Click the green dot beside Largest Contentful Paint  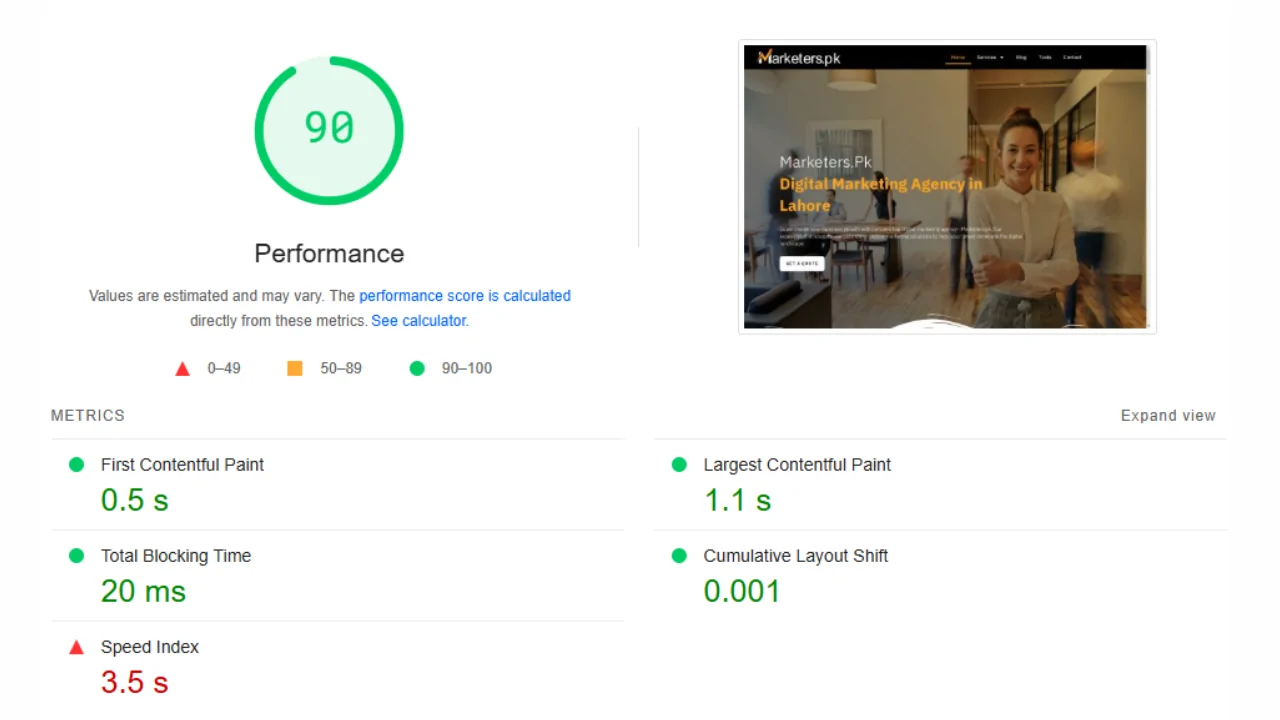pos(679,465)
